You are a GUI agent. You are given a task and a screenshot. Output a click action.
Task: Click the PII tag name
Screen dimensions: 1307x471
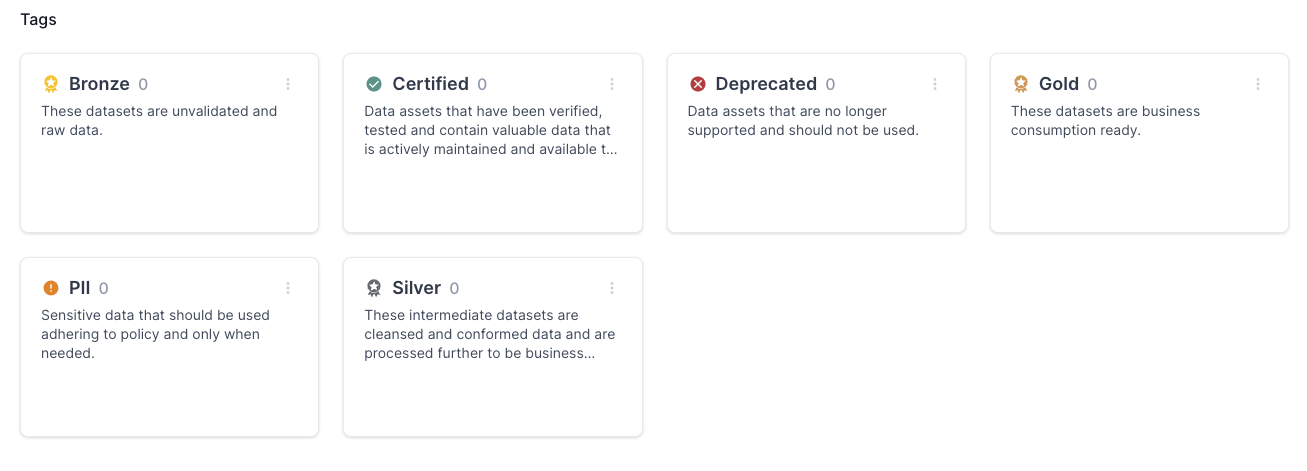pos(80,288)
